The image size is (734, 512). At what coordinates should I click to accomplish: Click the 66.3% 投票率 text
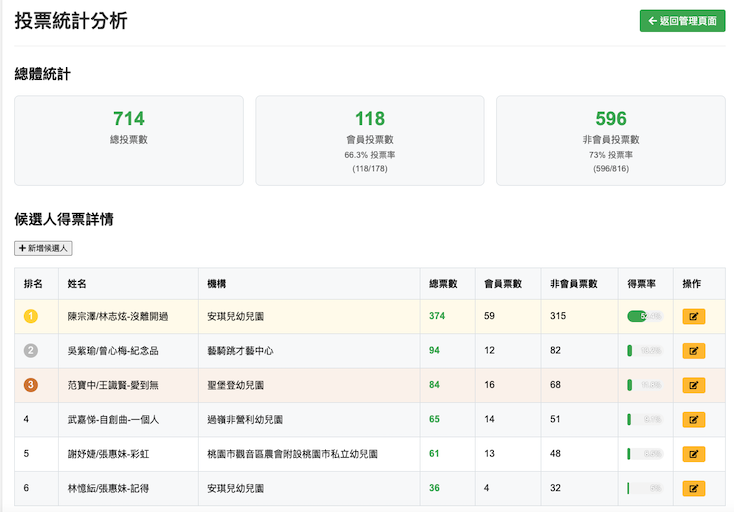(370, 155)
